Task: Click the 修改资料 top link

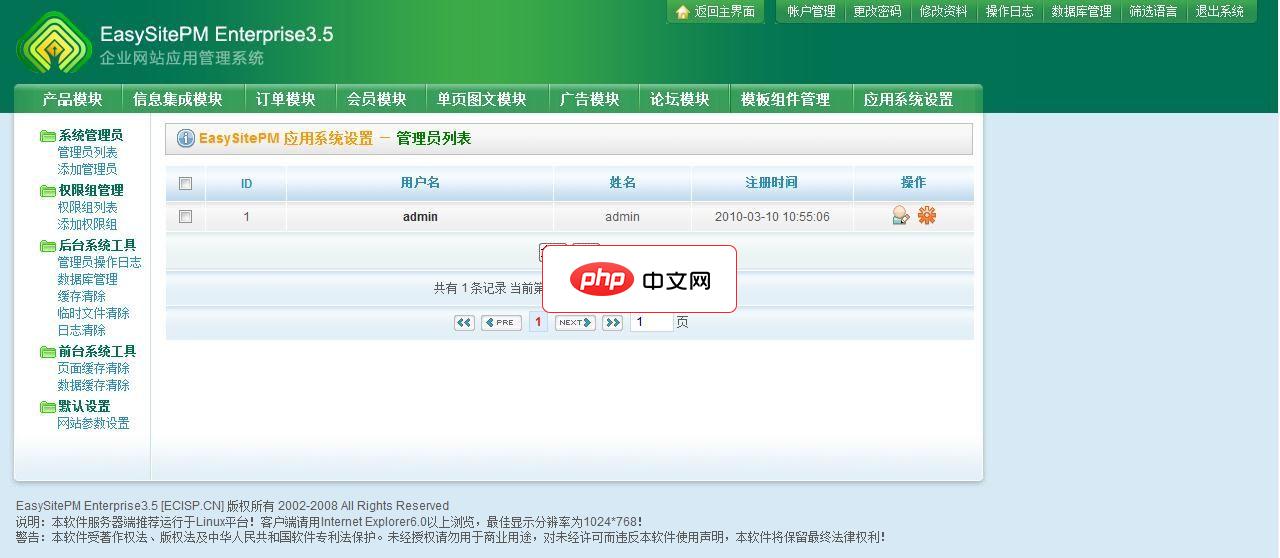Action: [x=943, y=12]
